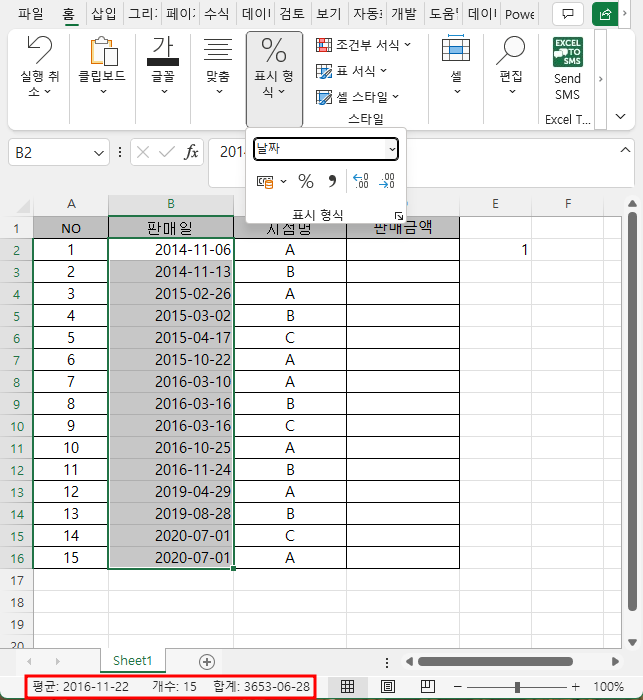Switch to Page Break Preview icon
Image resolution: width=643 pixels, height=700 pixels.
pos(428,687)
